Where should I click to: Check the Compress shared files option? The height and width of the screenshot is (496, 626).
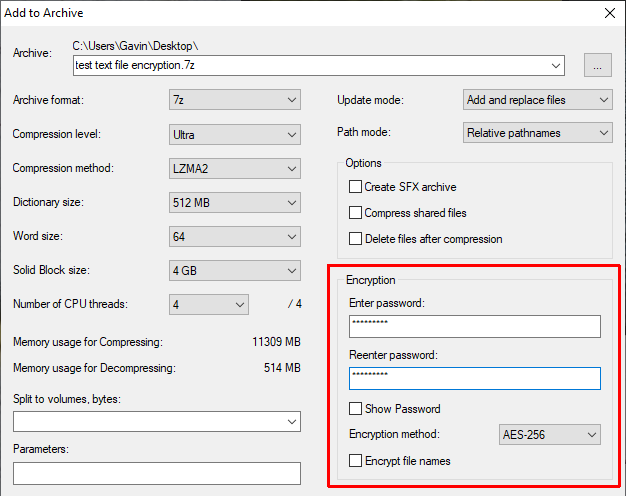tap(355, 213)
